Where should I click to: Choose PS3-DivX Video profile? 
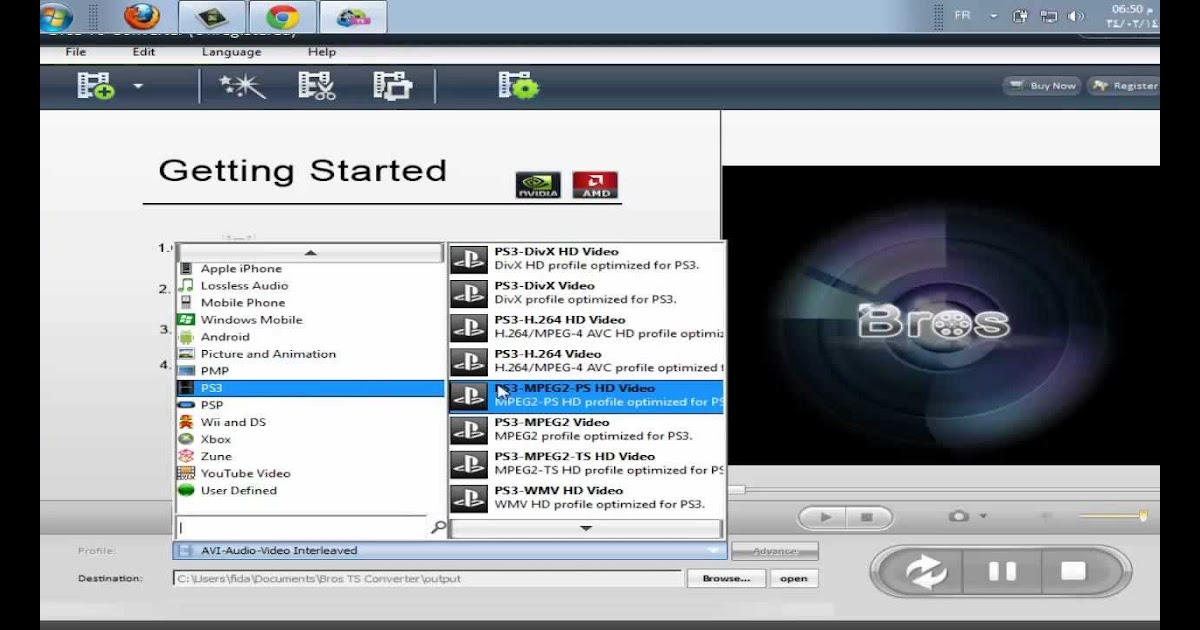587,293
